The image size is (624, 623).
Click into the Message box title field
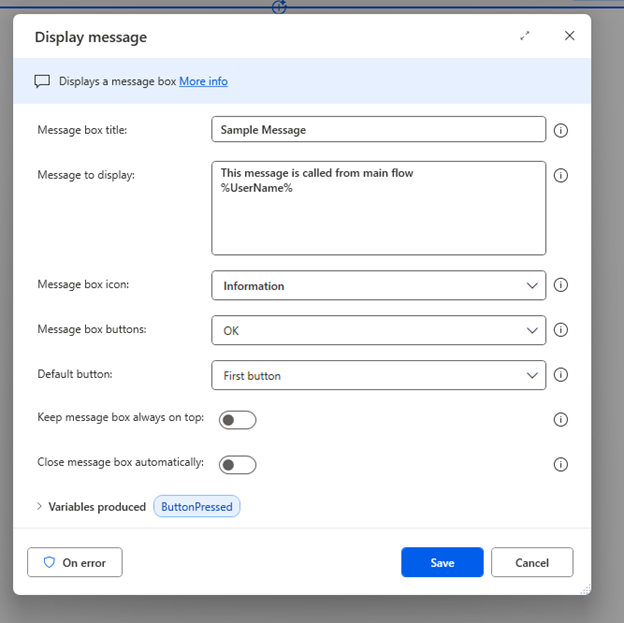point(378,130)
